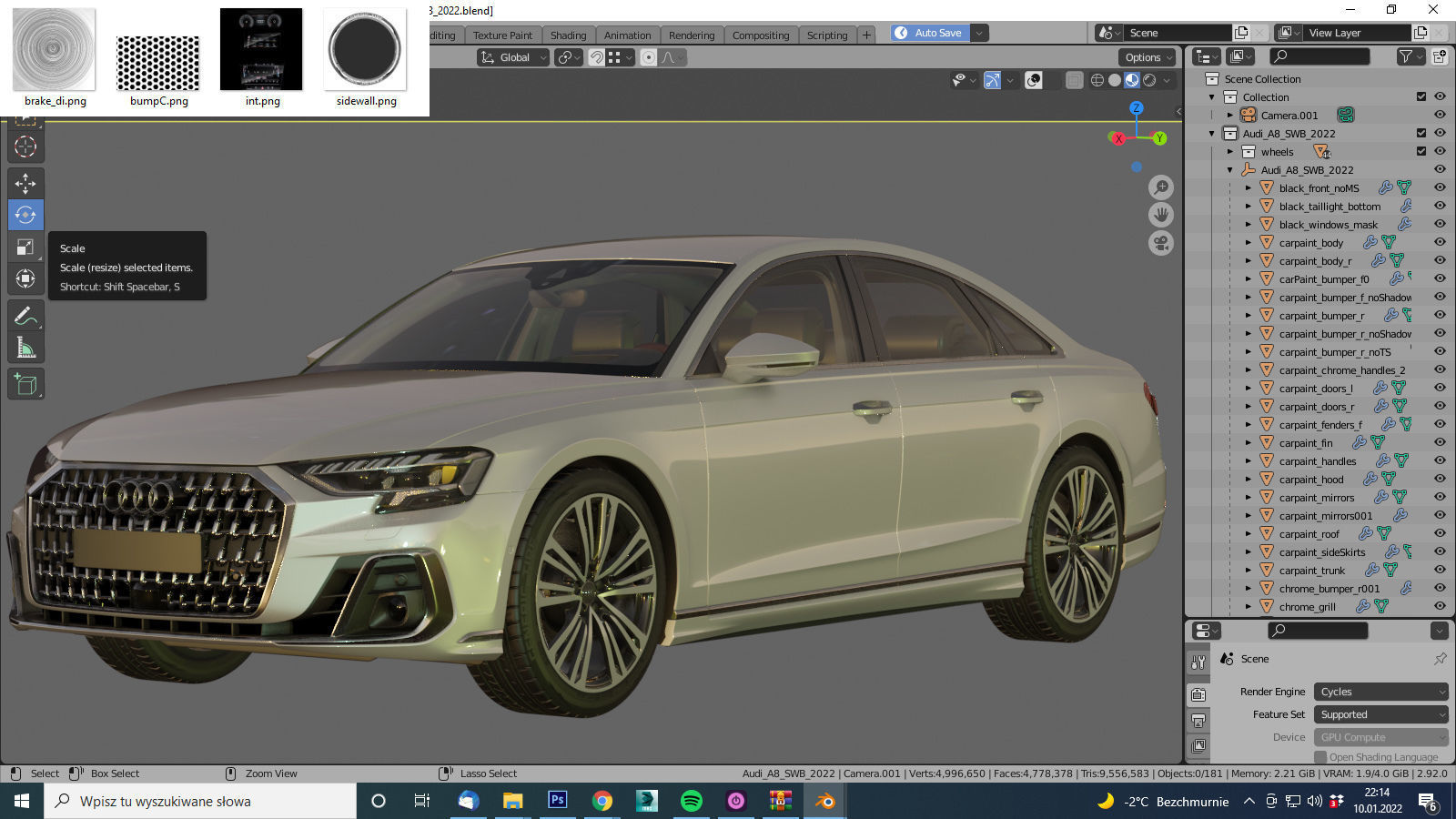The width and height of the screenshot is (1456, 819).
Task: Open the View Layer properties tab
Action: tap(1198, 746)
